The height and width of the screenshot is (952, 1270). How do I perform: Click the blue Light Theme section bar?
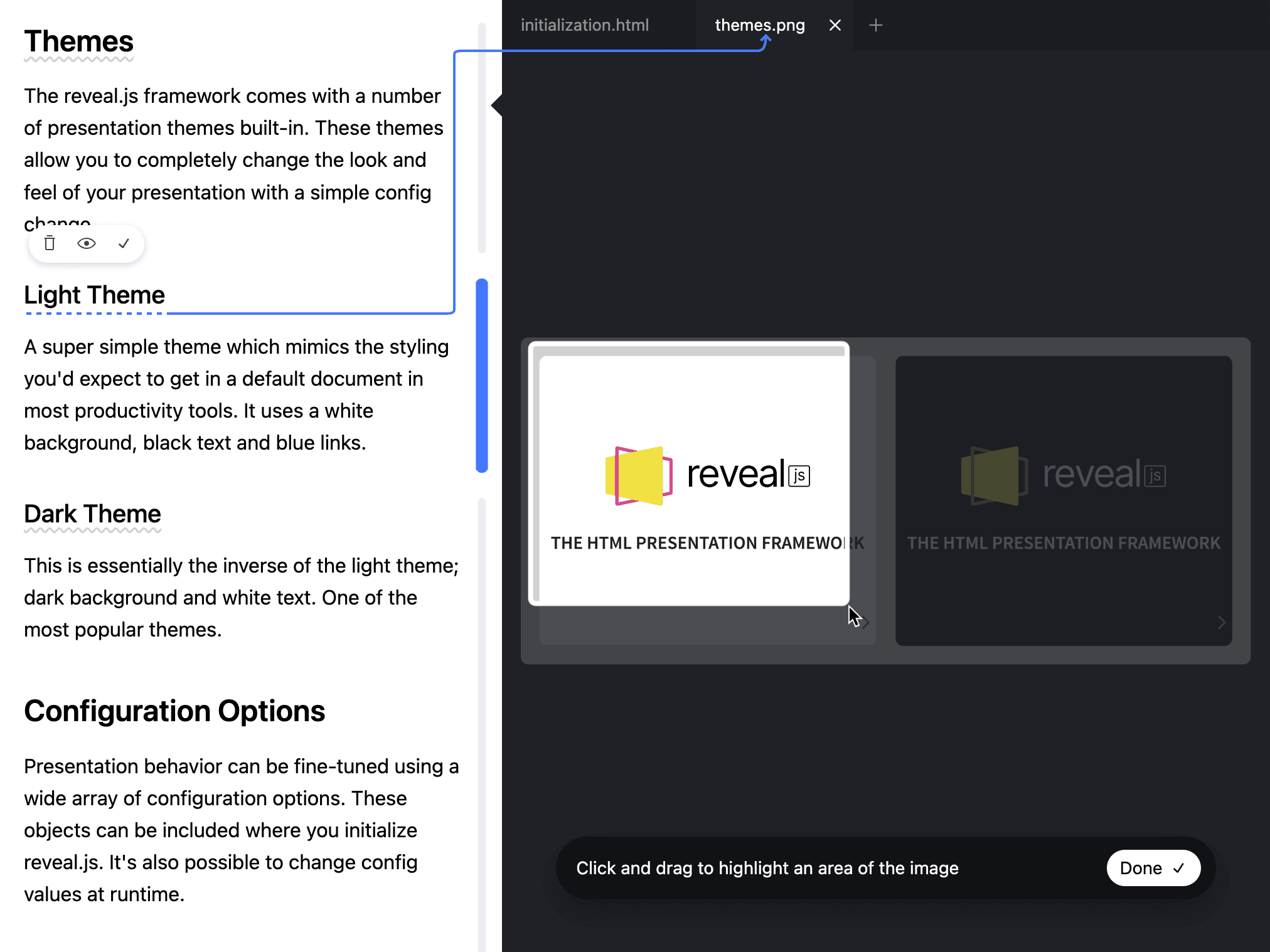[x=482, y=375]
